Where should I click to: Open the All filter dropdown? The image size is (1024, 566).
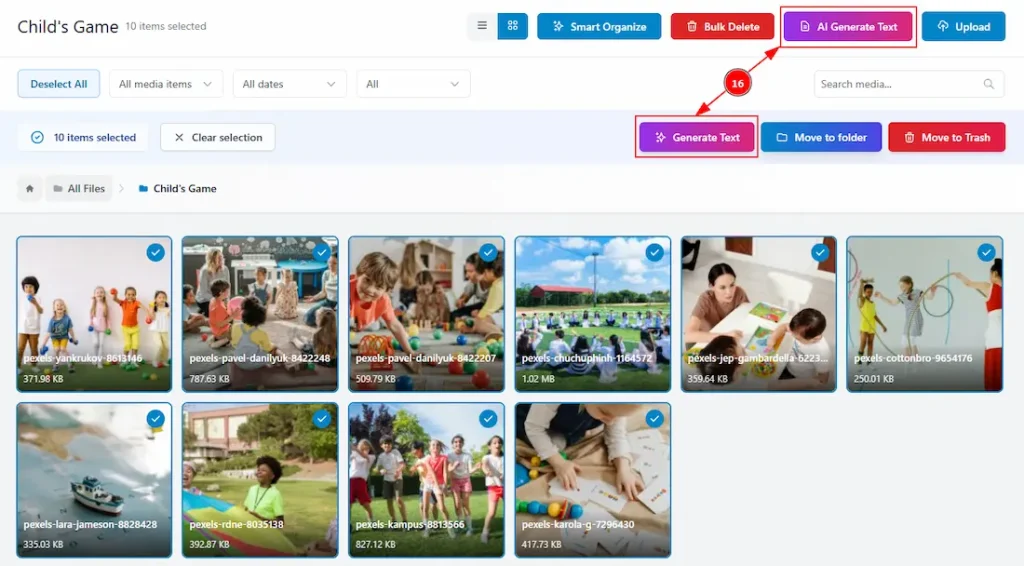coord(413,84)
